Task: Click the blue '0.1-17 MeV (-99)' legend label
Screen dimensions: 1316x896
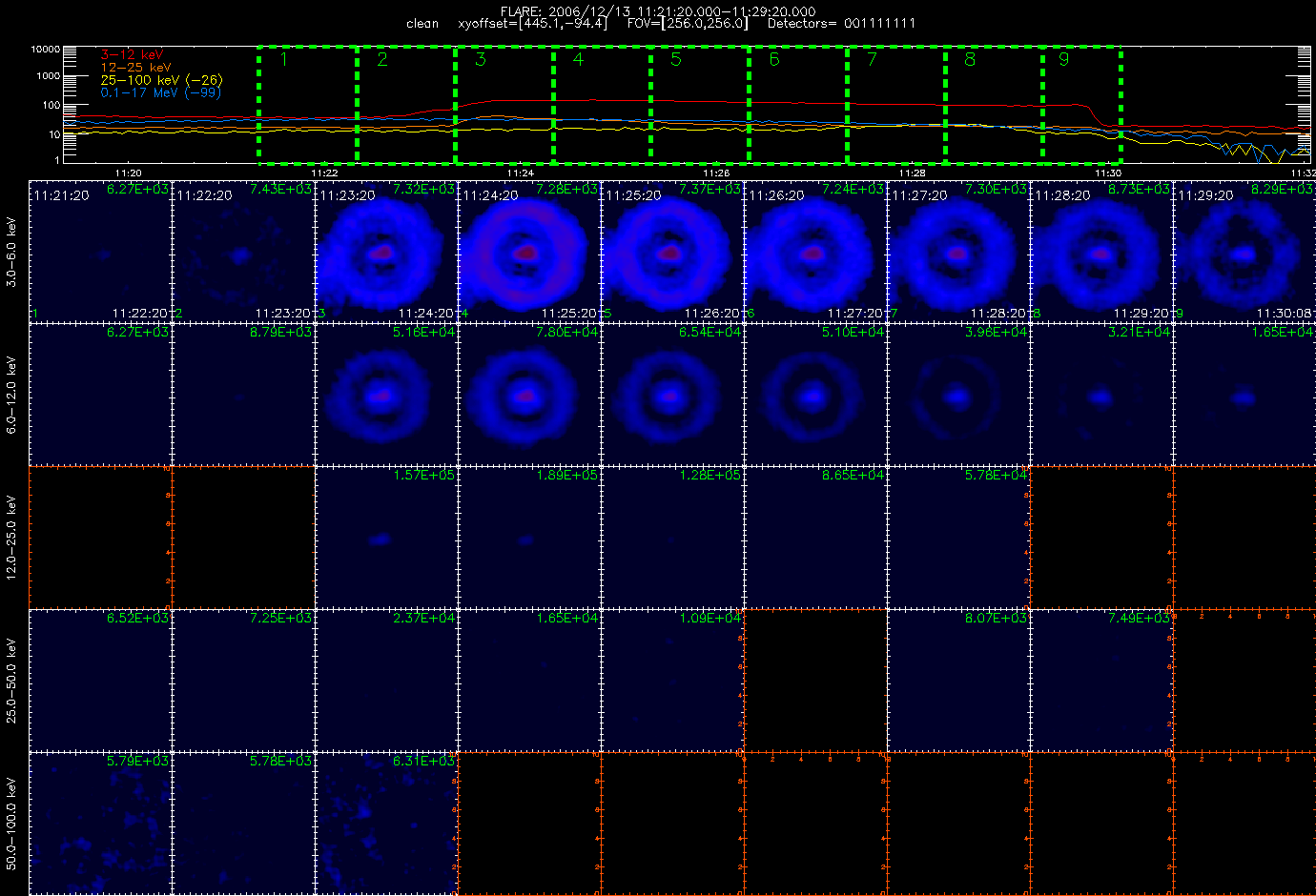Action: click(x=160, y=92)
